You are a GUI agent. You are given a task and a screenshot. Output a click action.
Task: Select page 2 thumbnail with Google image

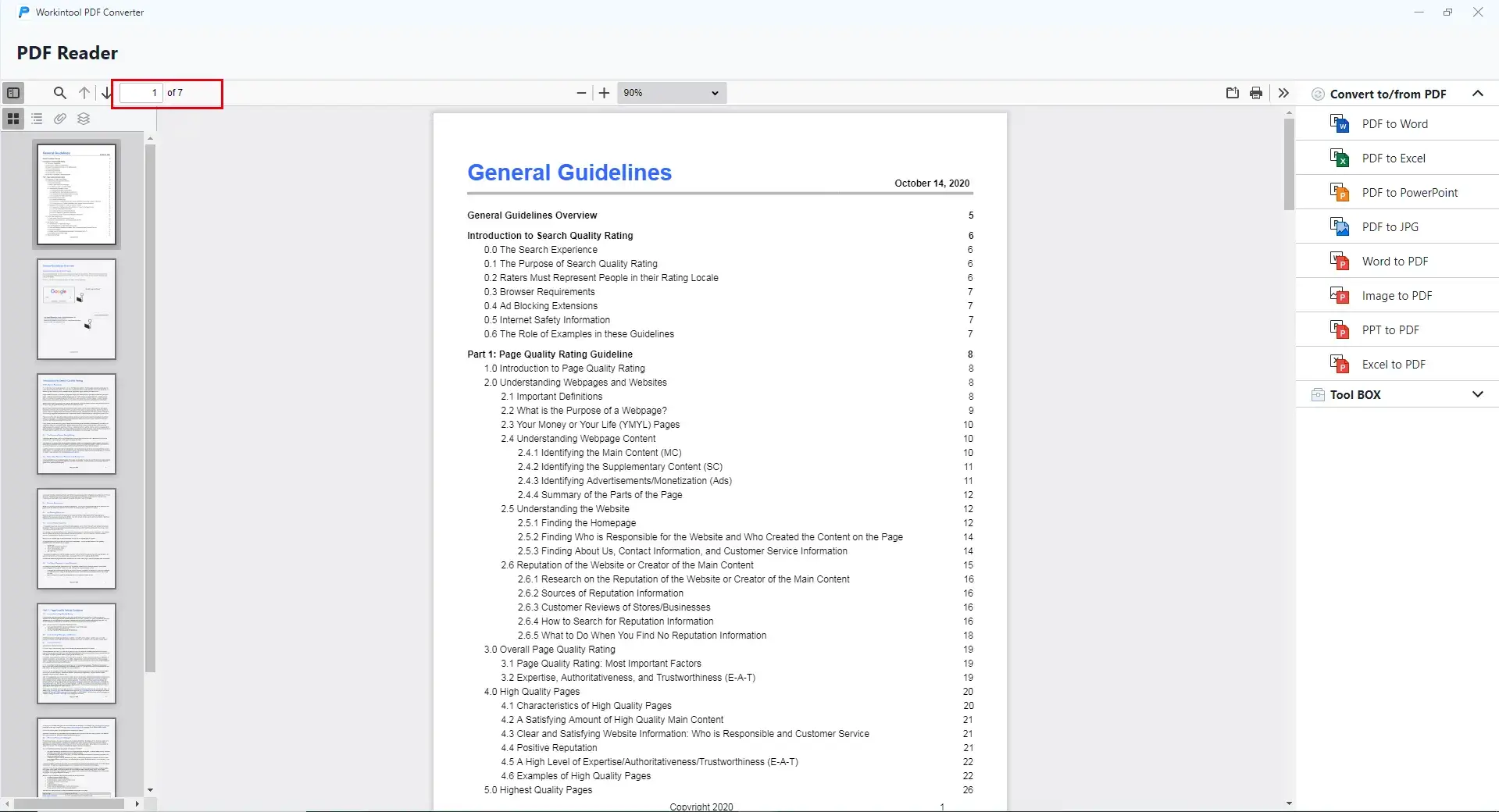tap(77, 309)
